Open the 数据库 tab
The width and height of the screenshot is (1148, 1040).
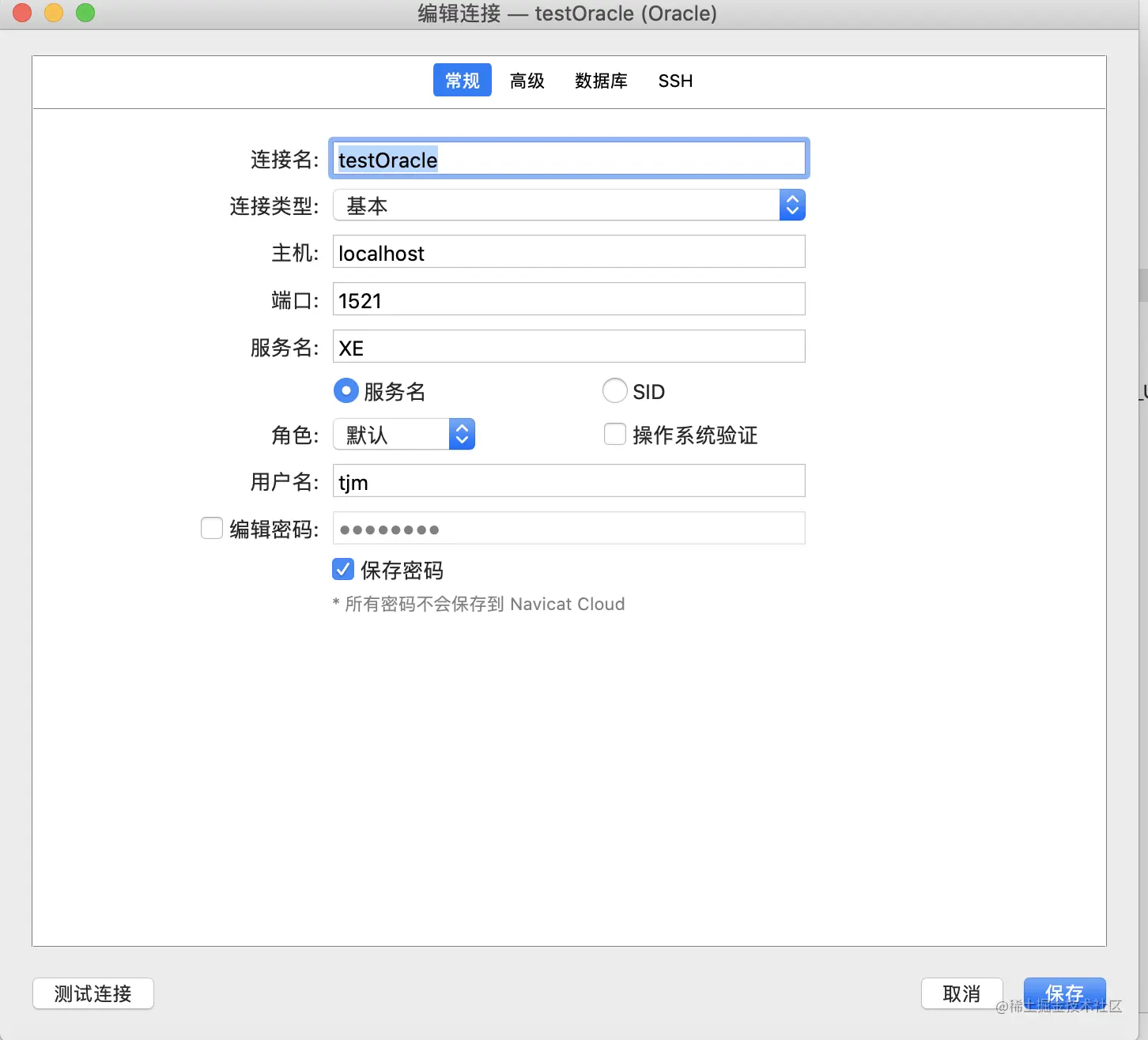pos(601,81)
